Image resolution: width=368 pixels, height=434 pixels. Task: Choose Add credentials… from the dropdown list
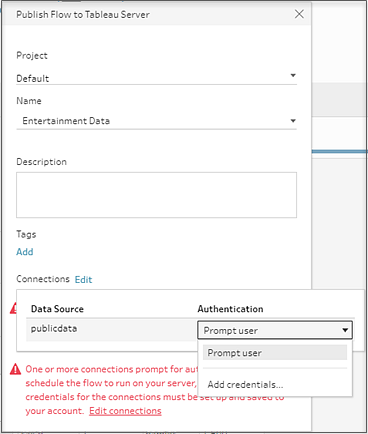point(245,385)
